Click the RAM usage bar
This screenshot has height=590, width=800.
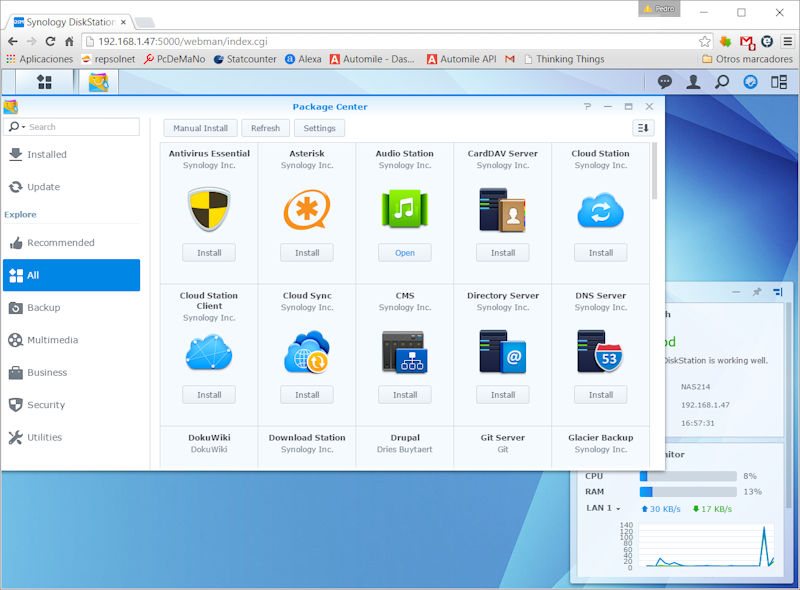[688, 491]
